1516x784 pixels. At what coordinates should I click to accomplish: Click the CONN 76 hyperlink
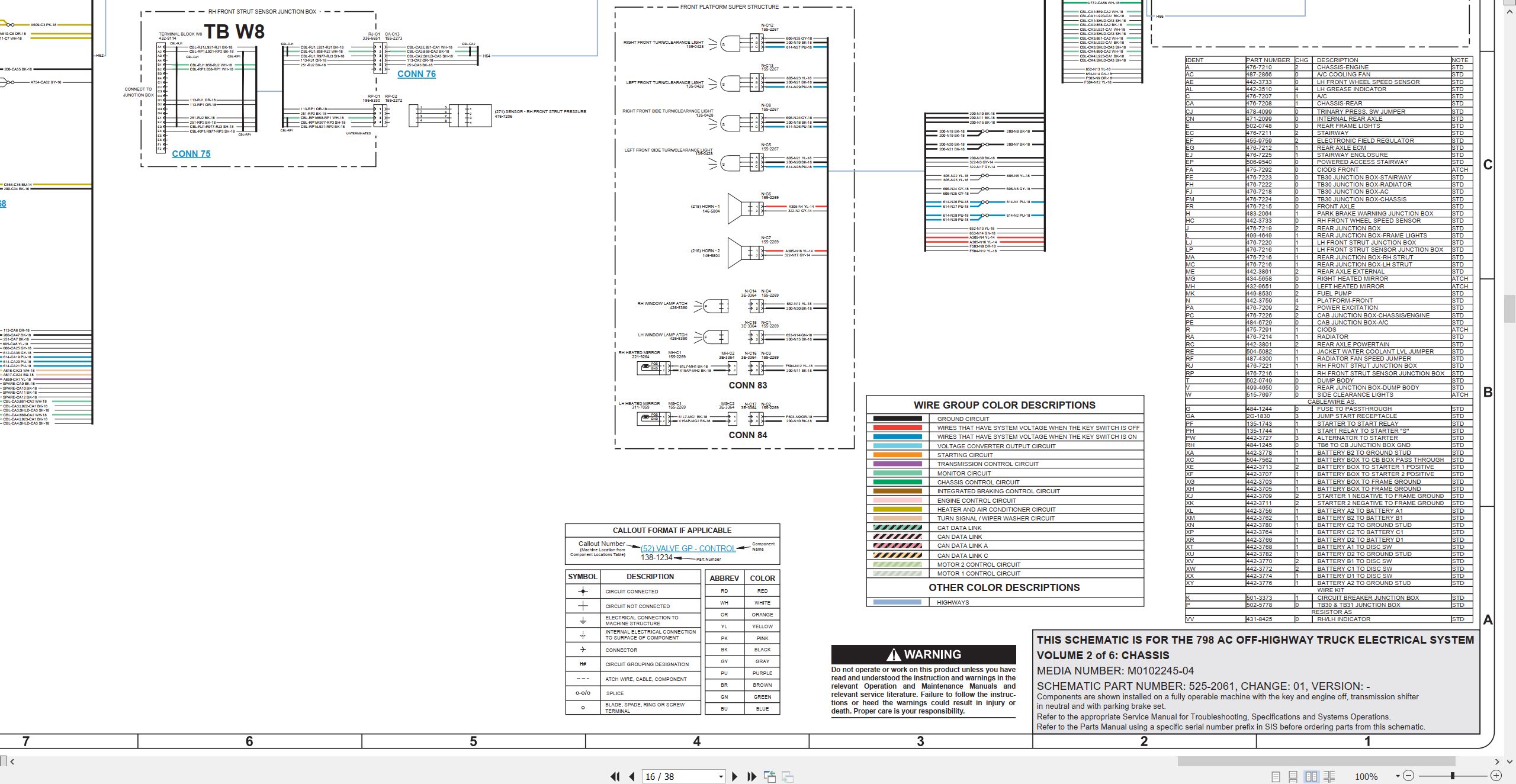[416, 74]
